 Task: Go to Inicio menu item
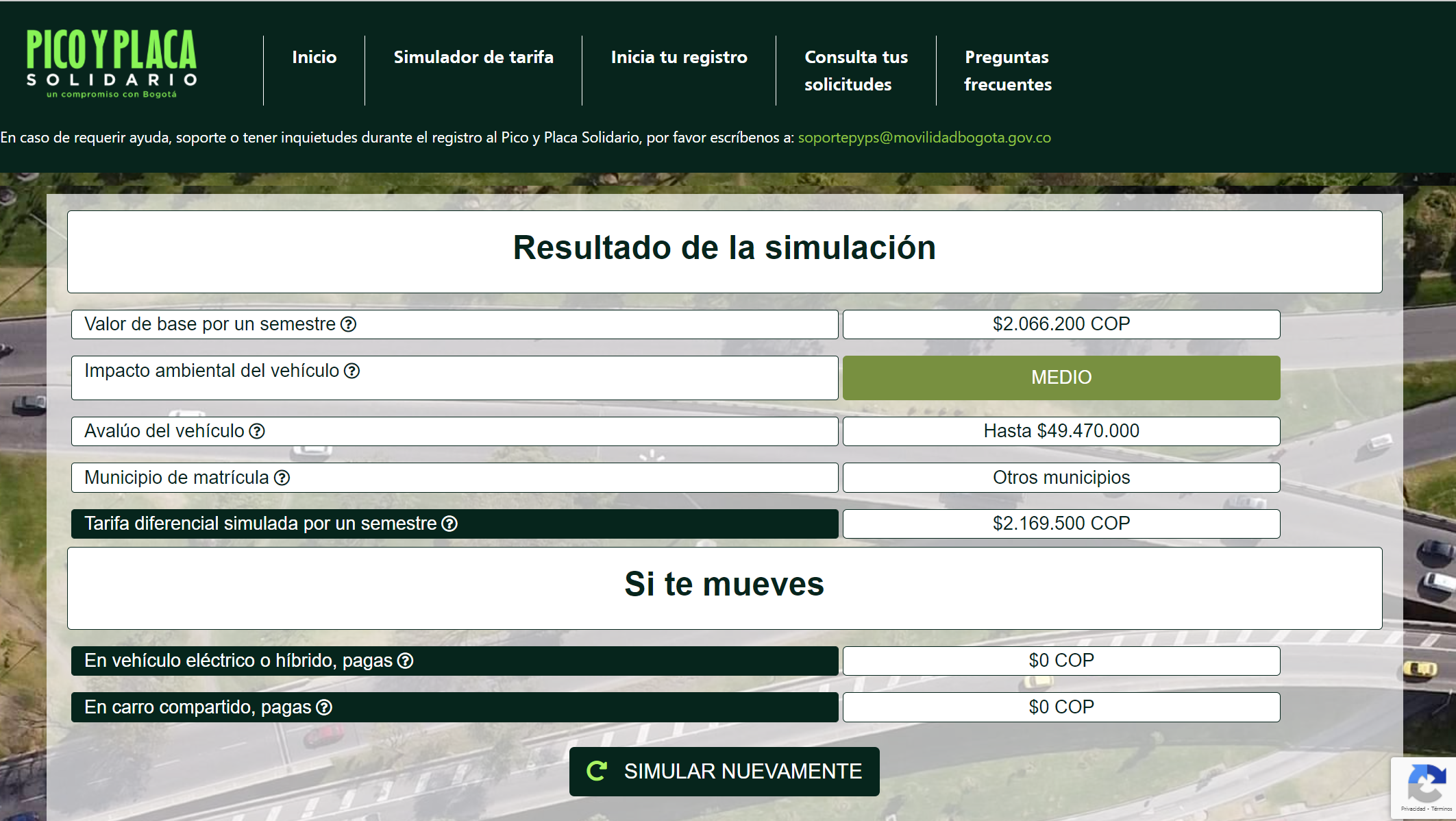[314, 57]
